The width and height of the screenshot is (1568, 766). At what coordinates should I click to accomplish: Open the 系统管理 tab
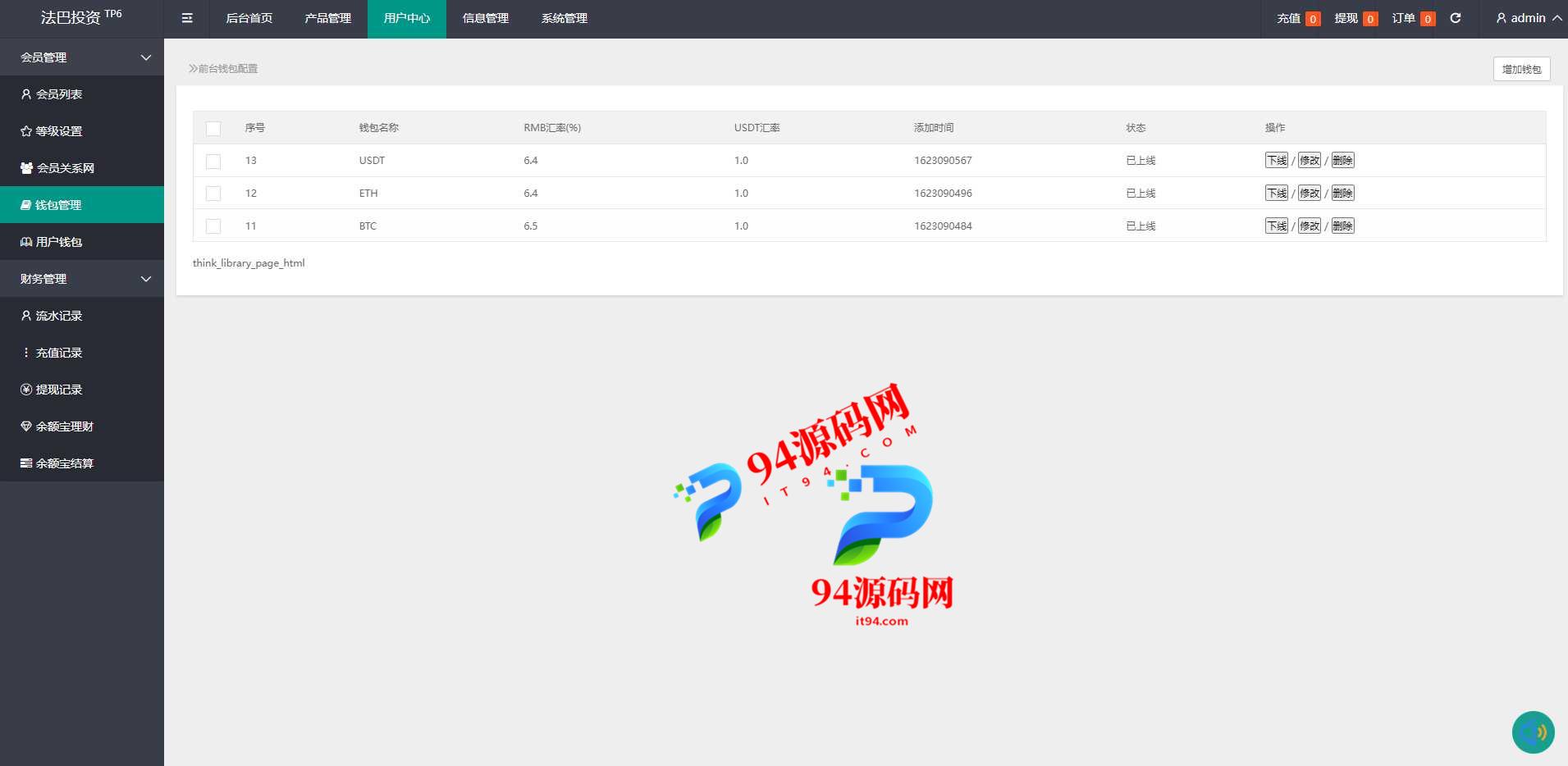(x=565, y=18)
